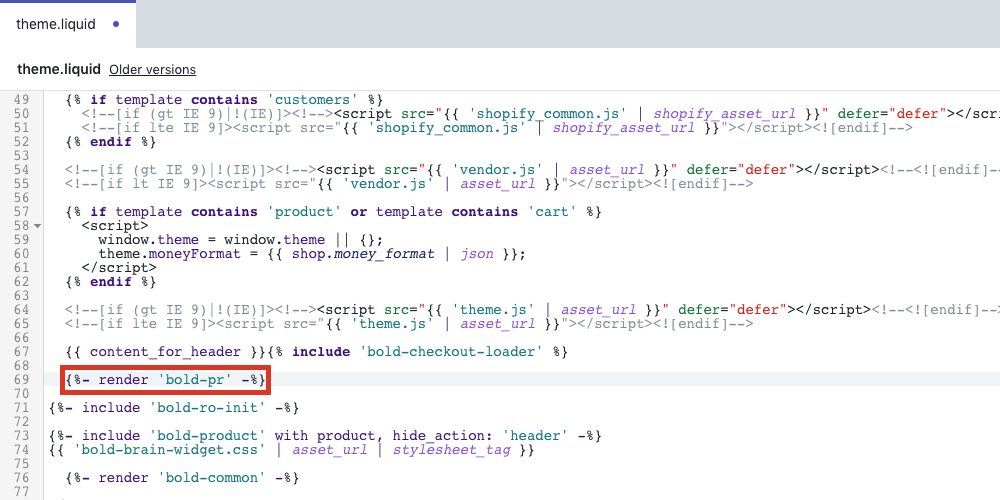Click the endif tag on line 62
The image size is (1000, 500).
[x=111, y=282]
